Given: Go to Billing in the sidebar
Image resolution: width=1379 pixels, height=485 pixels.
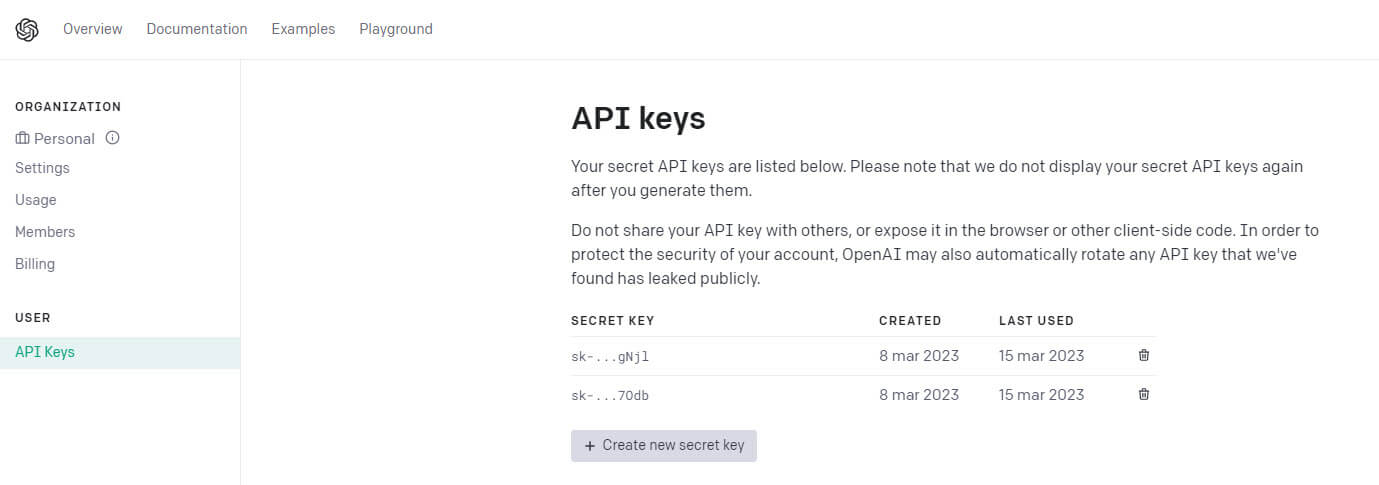Looking at the screenshot, I should 35,264.
